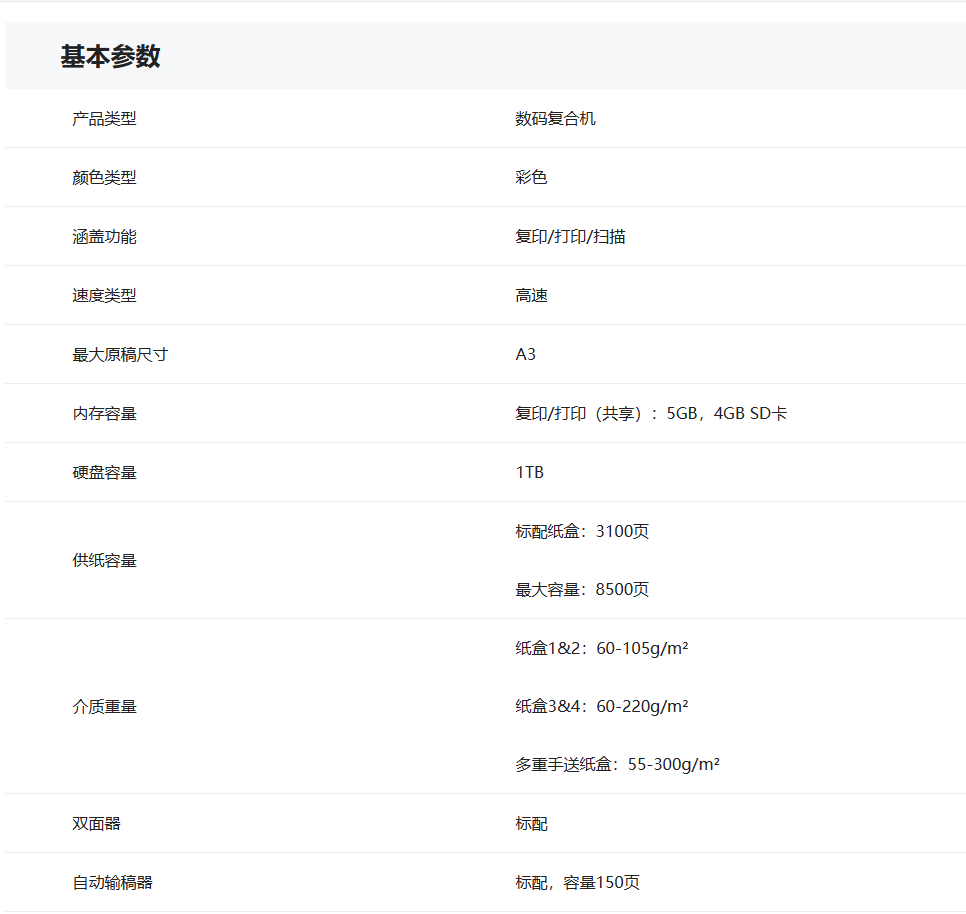This screenshot has height=914, width=966.
Task: Click the 彩色 color type value
Action: pos(531,178)
